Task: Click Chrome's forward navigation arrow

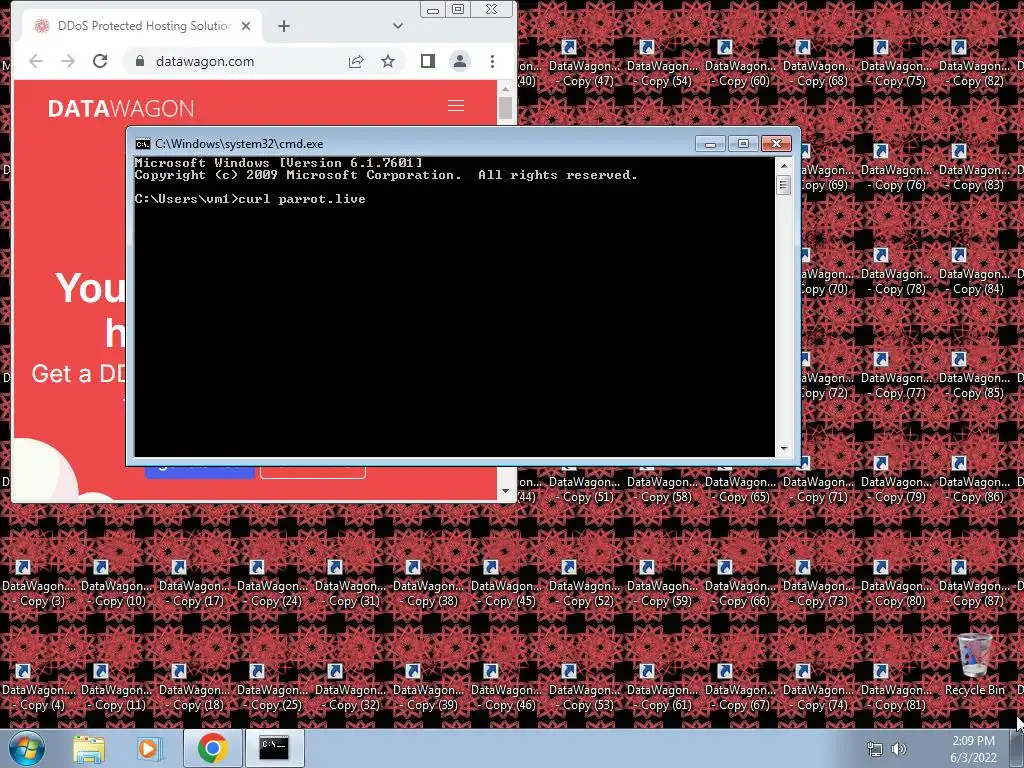Action: 68,61
